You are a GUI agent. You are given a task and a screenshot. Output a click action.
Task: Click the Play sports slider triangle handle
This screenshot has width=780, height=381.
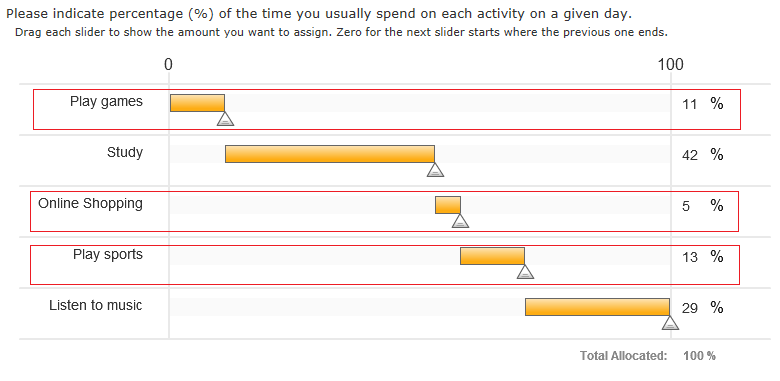[525, 272]
